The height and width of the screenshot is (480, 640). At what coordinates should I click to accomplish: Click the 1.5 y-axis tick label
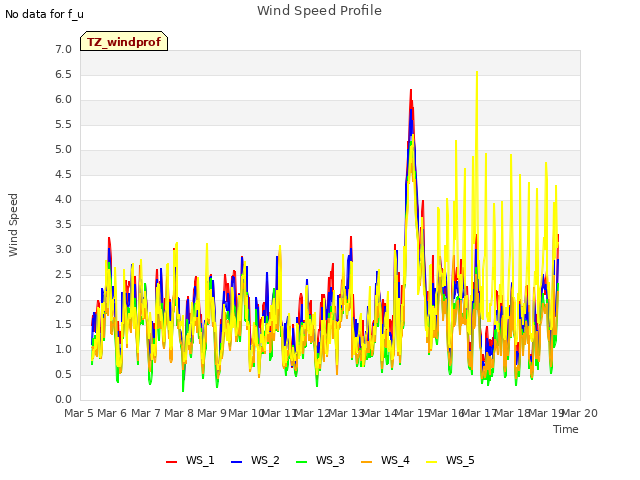point(63,325)
